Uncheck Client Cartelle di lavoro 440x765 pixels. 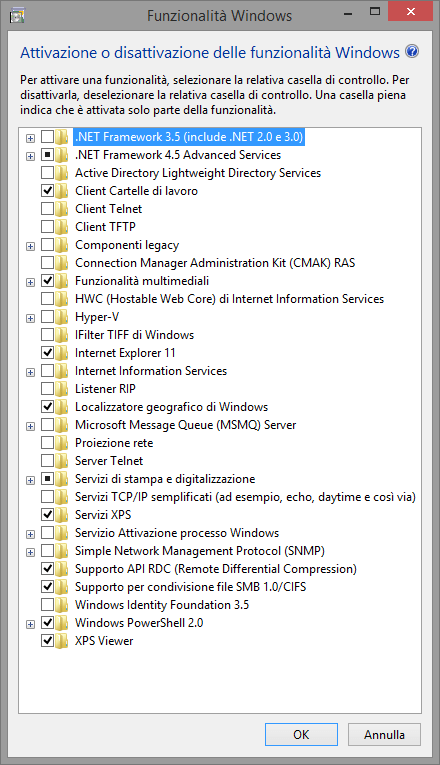(x=47, y=191)
